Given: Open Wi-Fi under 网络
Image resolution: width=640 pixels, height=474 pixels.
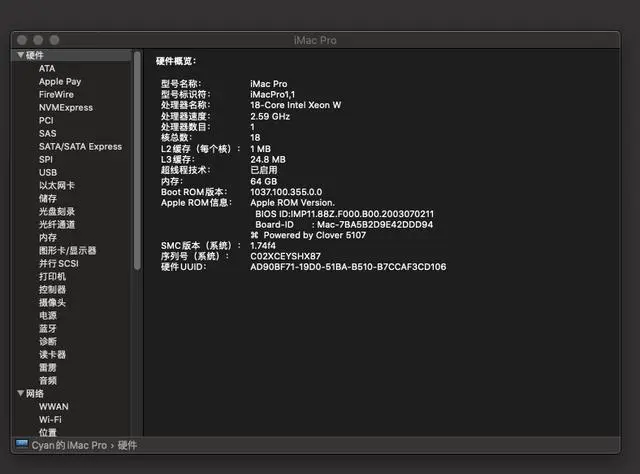Looking at the screenshot, I should (x=50, y=420).
